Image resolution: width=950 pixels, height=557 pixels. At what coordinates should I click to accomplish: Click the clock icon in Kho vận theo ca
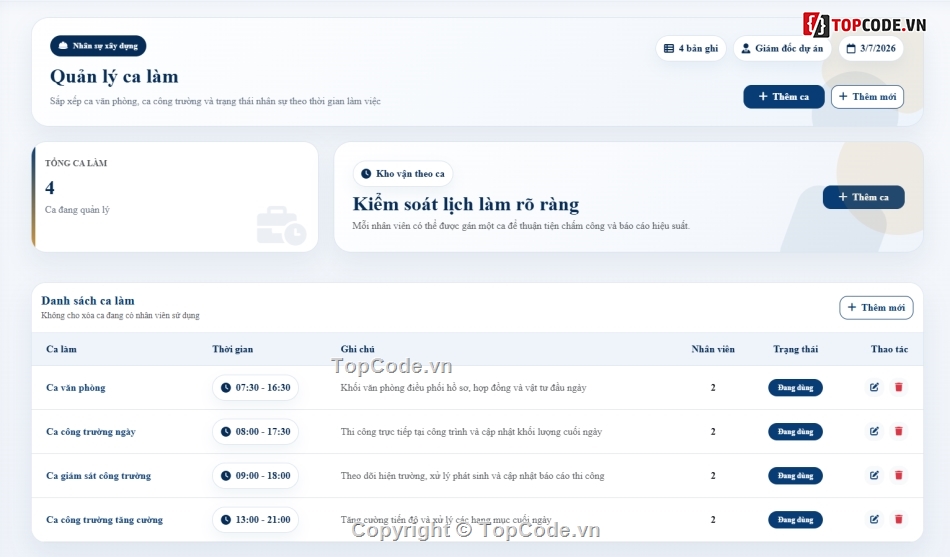(x=366, y=174)
